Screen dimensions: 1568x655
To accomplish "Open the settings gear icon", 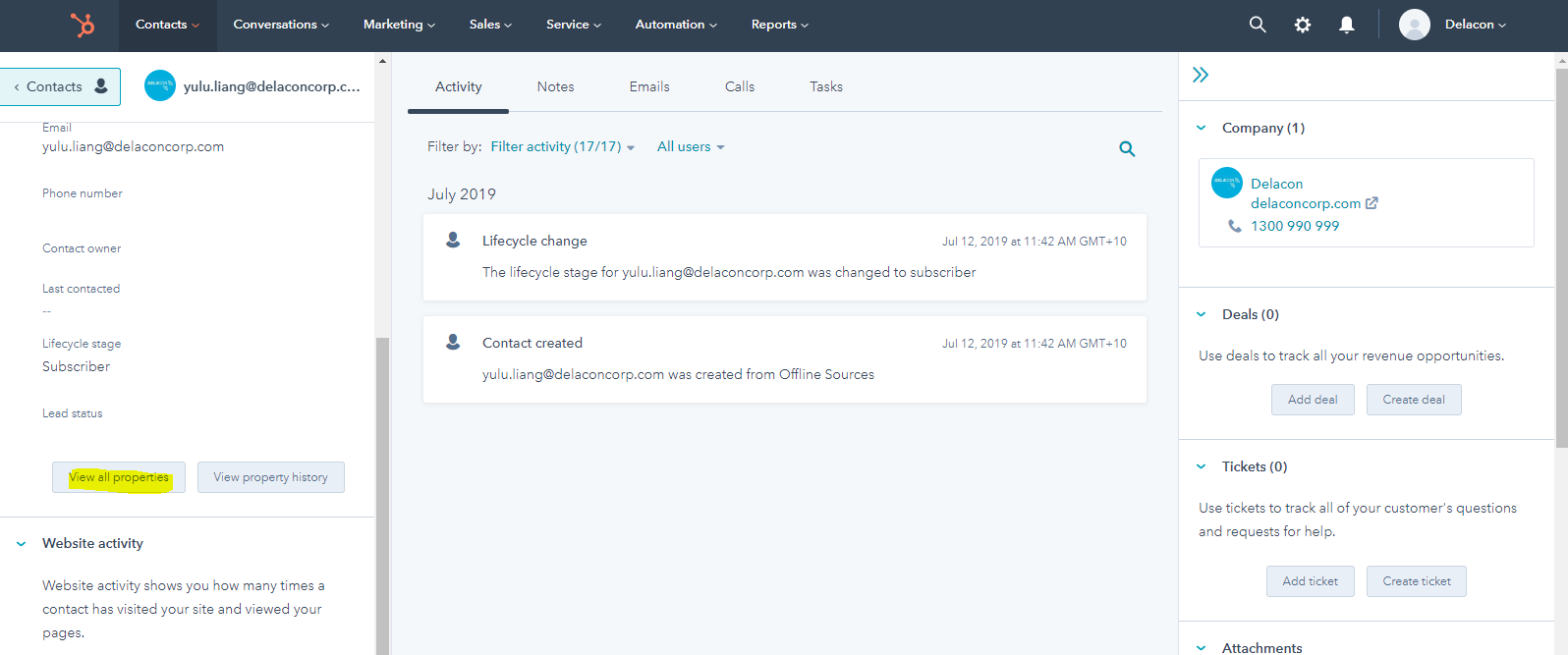I will pyautogui.click(x=1303, y=25).
